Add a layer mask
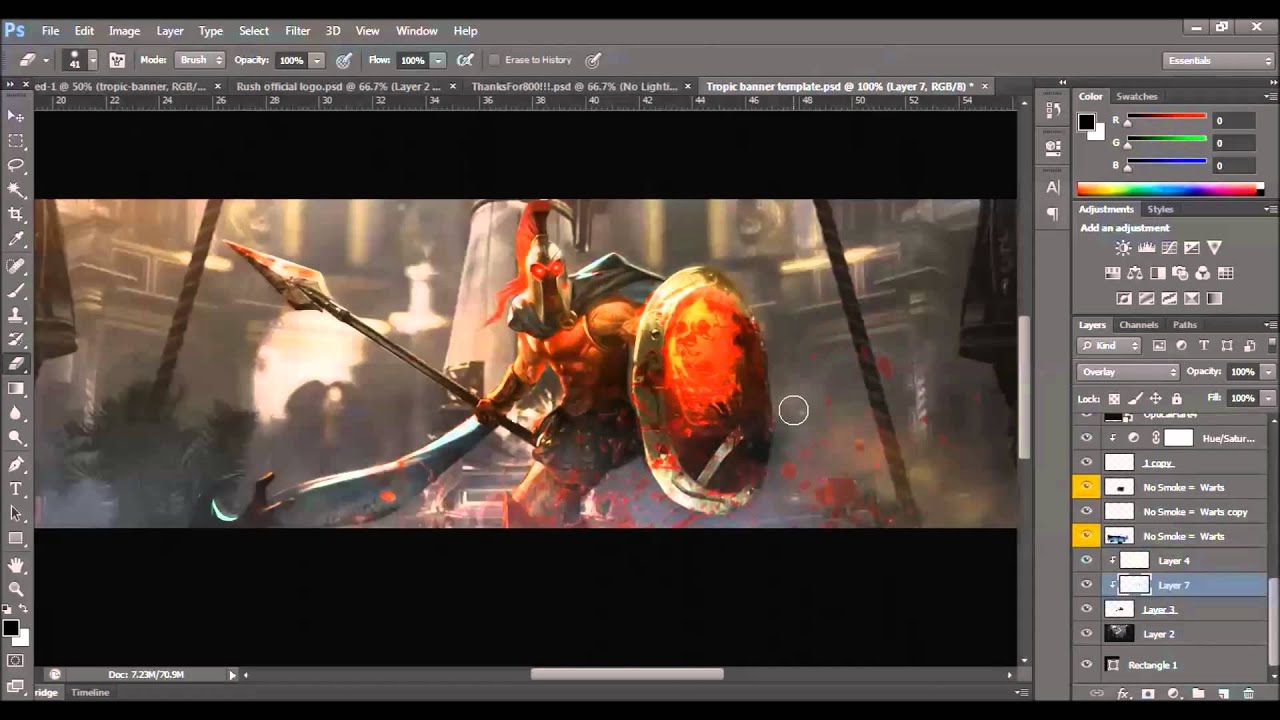Image resolution: width=1280 pixels, height=720 pixels. point(1148,693)
